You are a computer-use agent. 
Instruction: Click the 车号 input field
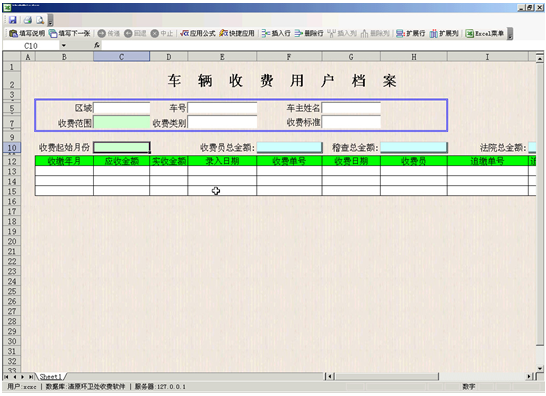click(x=222, y=108)
